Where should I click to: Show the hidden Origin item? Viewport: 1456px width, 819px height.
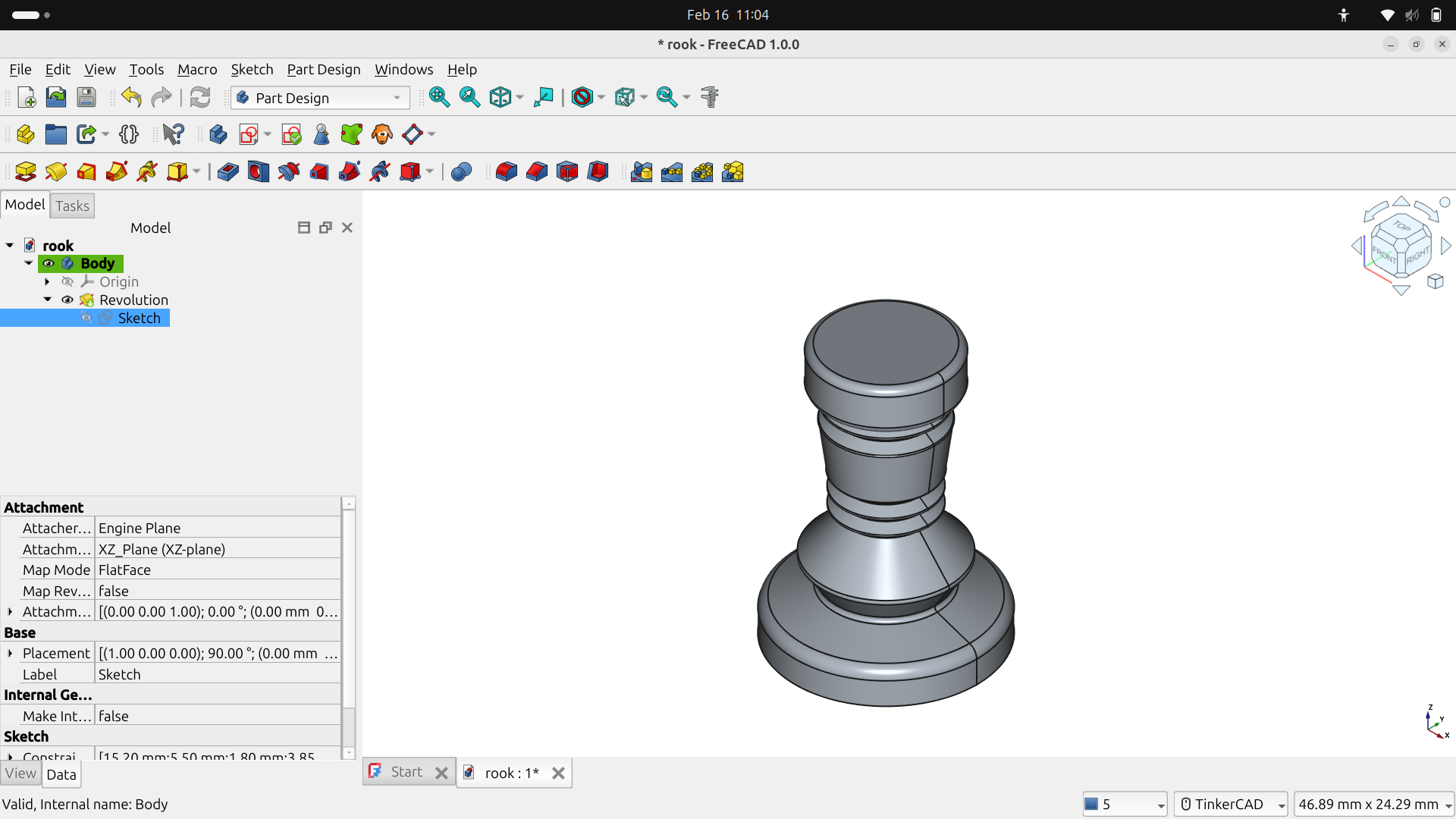click(x=67, y=281)
